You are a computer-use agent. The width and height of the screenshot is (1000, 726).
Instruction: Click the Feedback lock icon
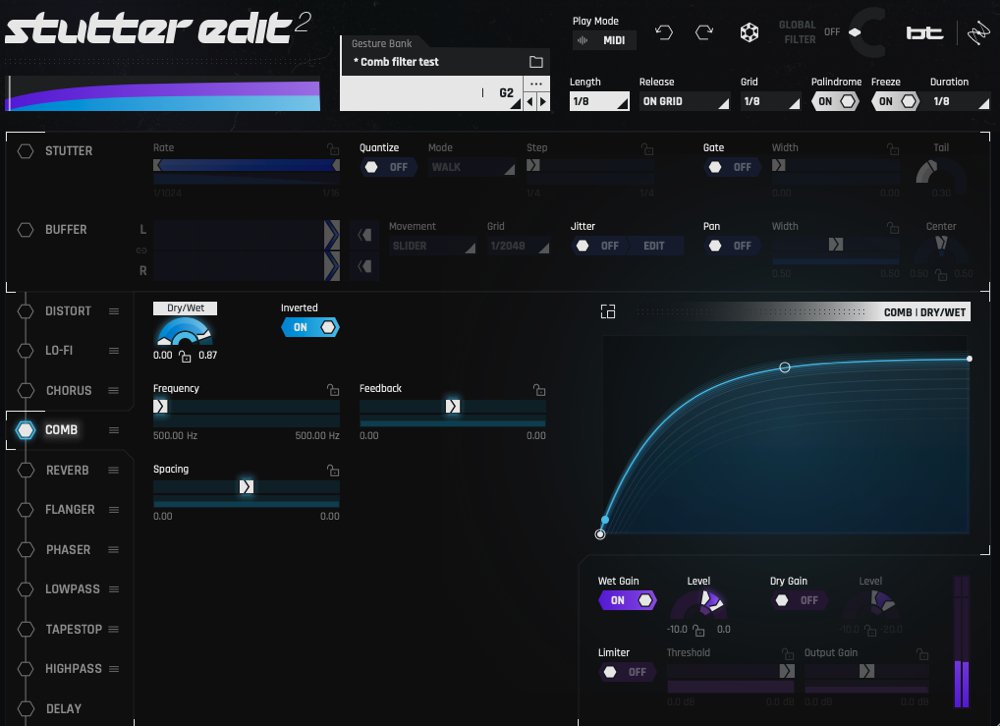[539, 390]
